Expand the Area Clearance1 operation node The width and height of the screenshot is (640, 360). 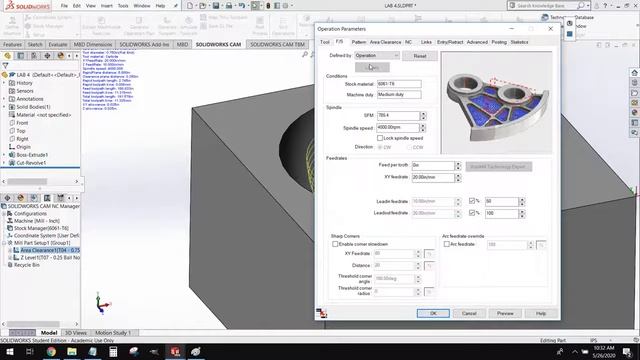coord(10,250)
